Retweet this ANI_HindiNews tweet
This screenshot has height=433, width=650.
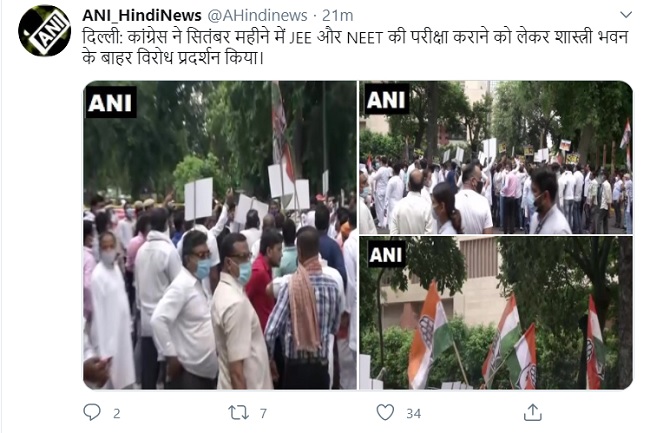(x=238, y=413)
